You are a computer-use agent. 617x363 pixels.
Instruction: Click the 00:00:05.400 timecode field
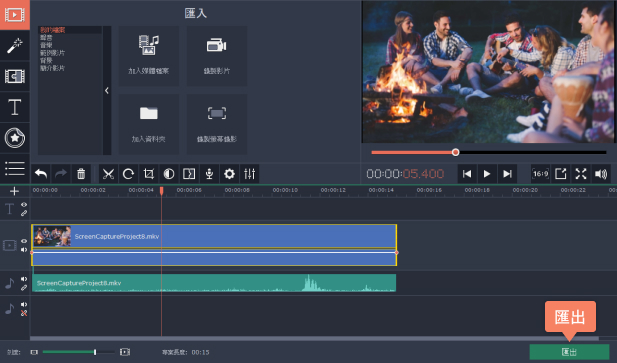coord(405,174)
